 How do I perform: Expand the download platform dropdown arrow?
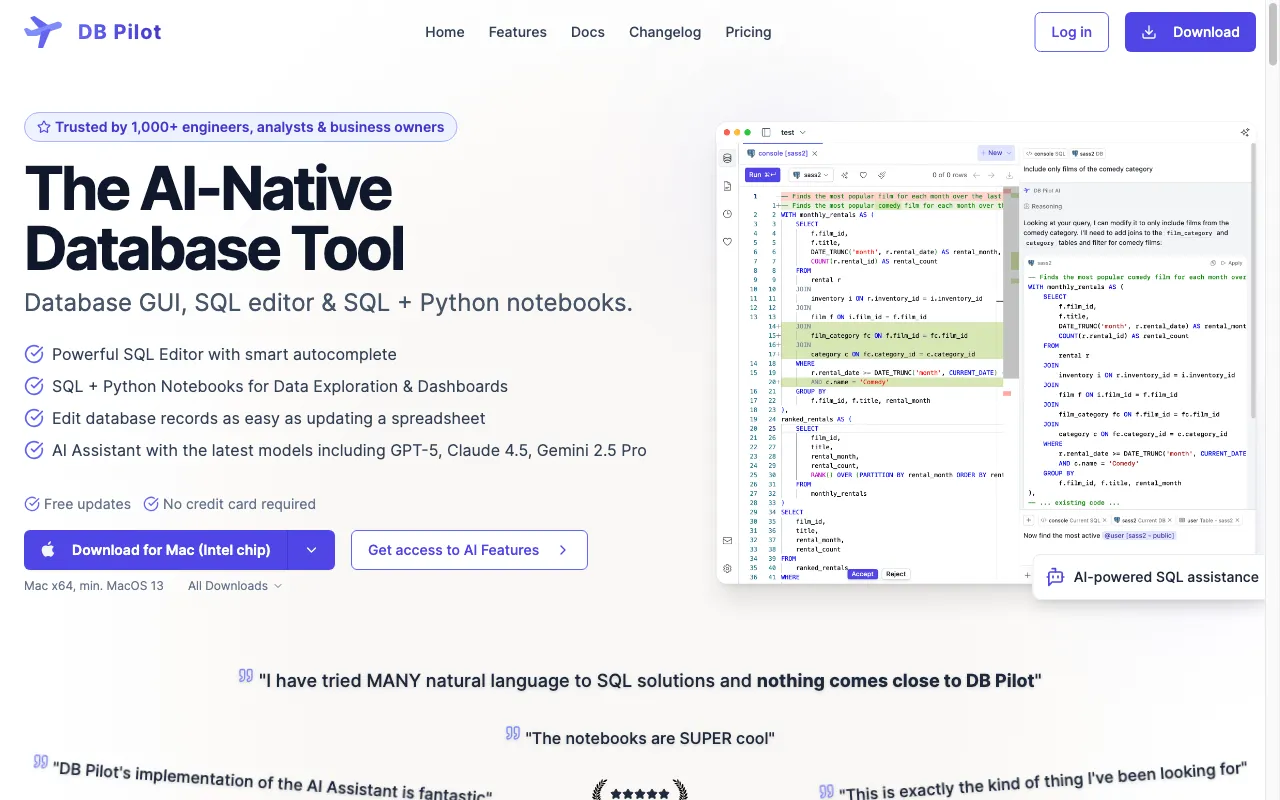coord(311,550)
